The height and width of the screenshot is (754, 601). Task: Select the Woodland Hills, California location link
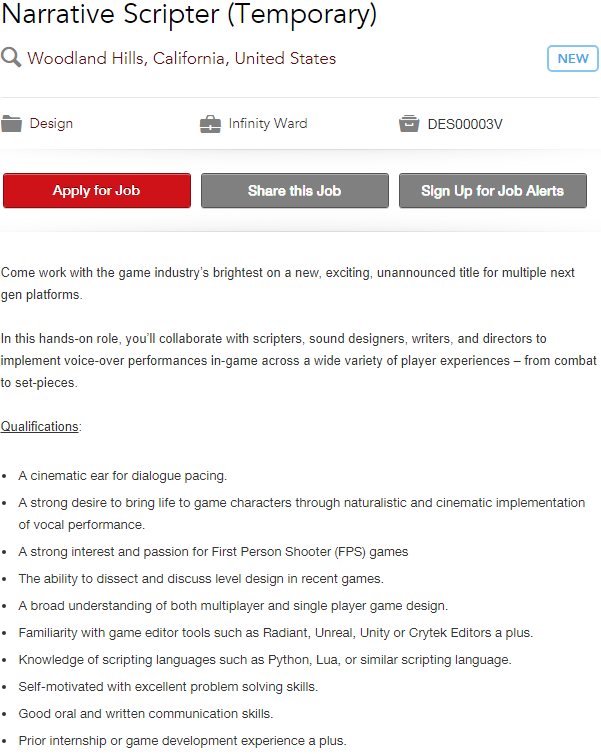click(x=181, y=58)
